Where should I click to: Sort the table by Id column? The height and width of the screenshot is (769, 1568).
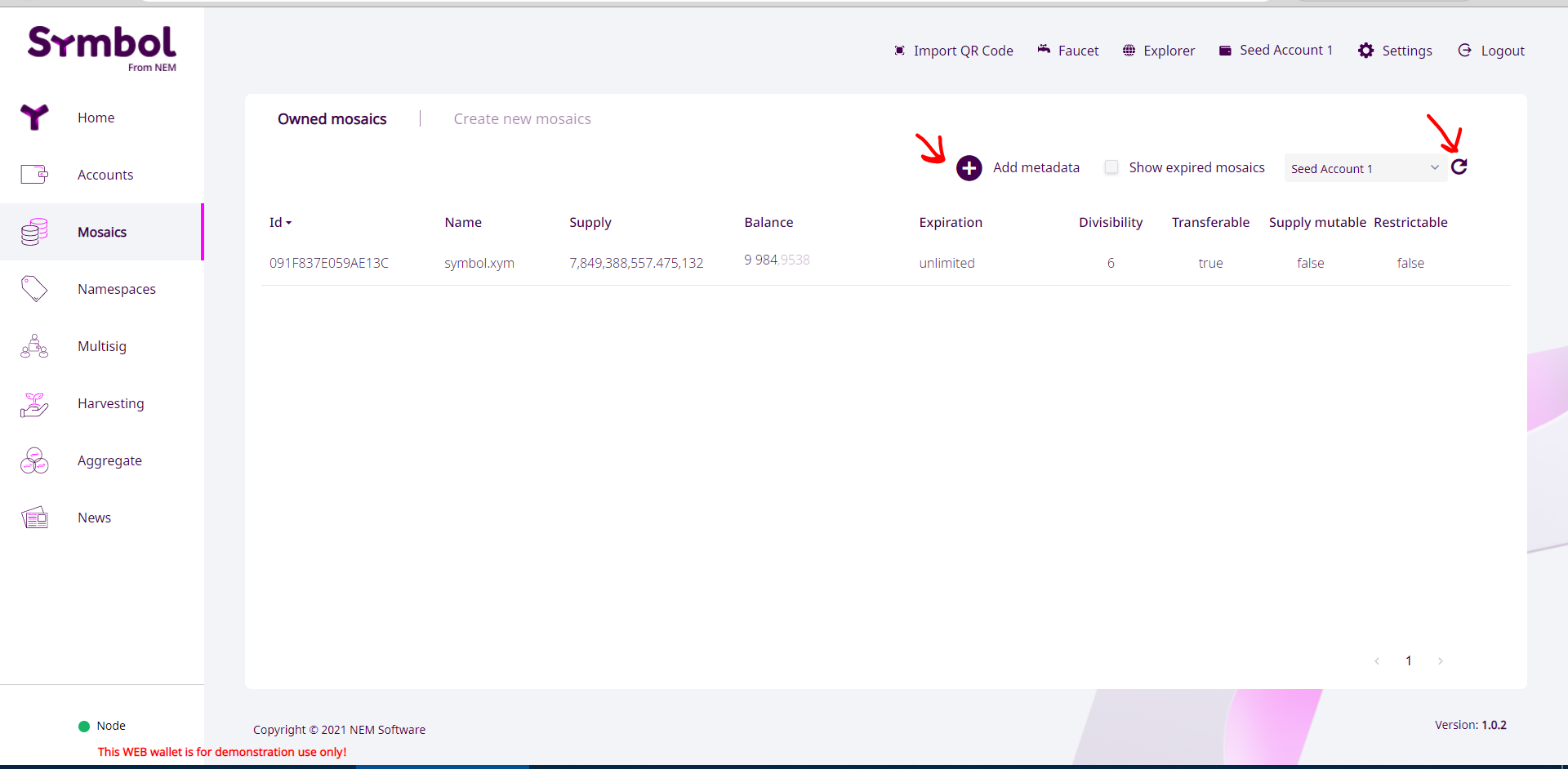click(280, 222)
